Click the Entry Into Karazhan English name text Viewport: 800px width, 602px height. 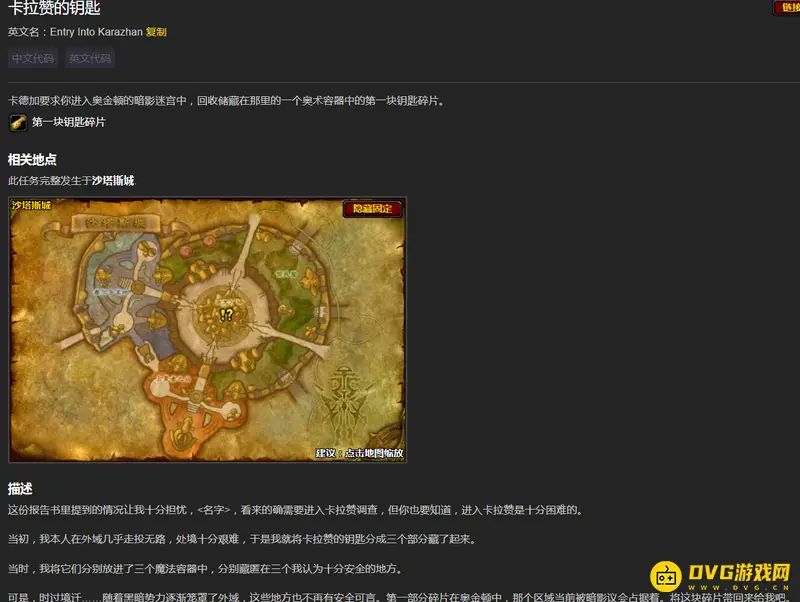[96, 32]
